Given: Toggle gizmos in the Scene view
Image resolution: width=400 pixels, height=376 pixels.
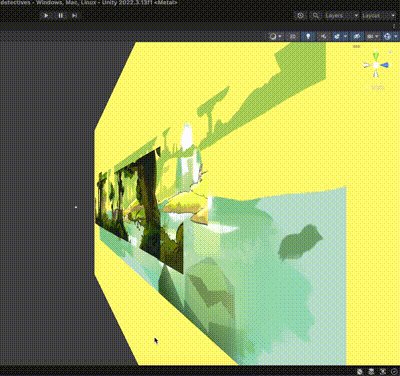Looking at the screenshot, I should [387, 36].
